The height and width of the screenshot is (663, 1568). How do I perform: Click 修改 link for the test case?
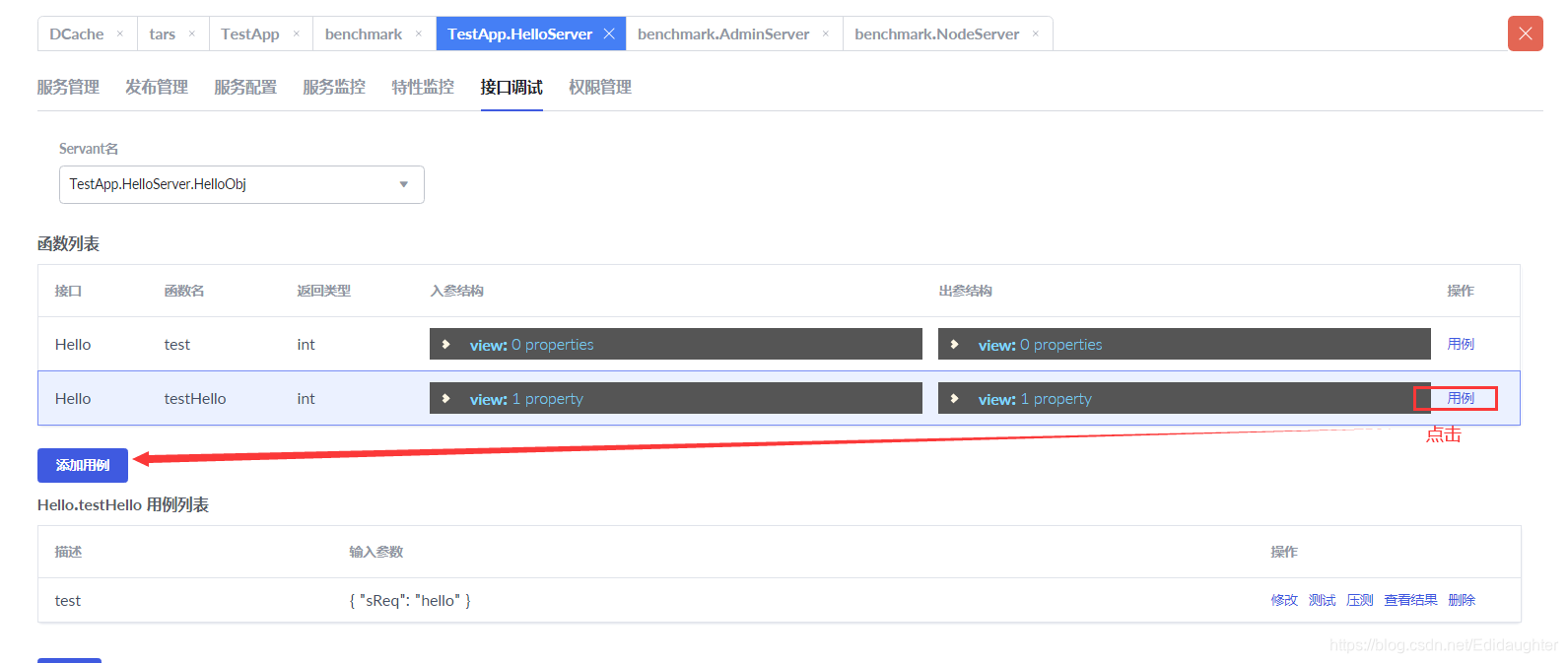(1284, 600)
